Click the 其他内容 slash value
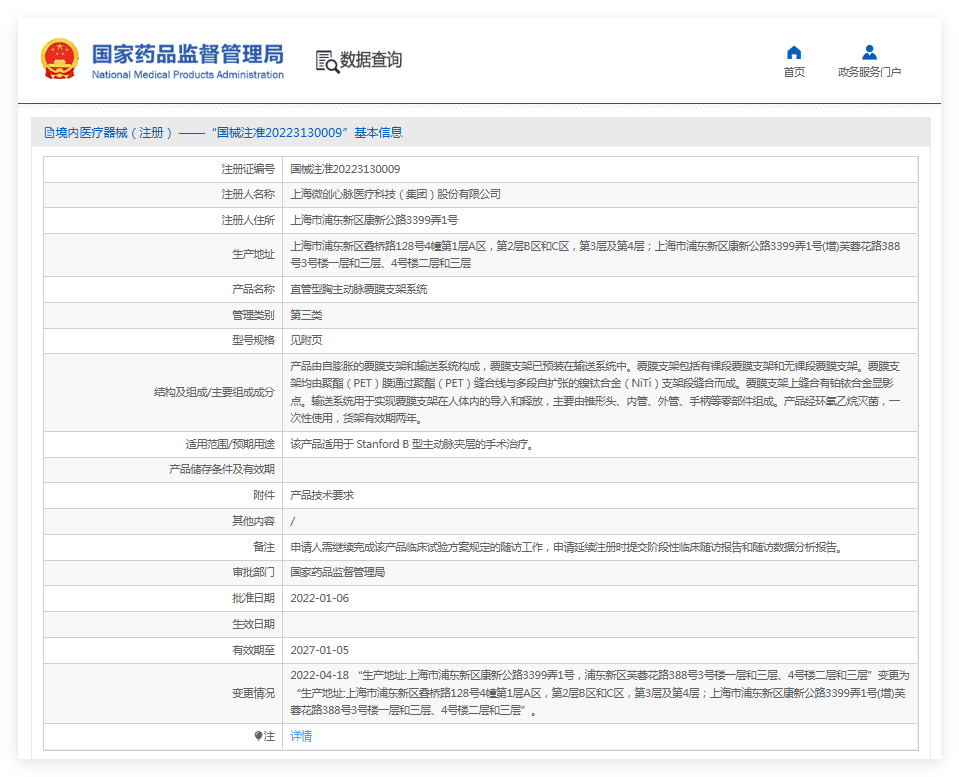The width and height of the screenshot is (959, 777). (x=293, y=521)
